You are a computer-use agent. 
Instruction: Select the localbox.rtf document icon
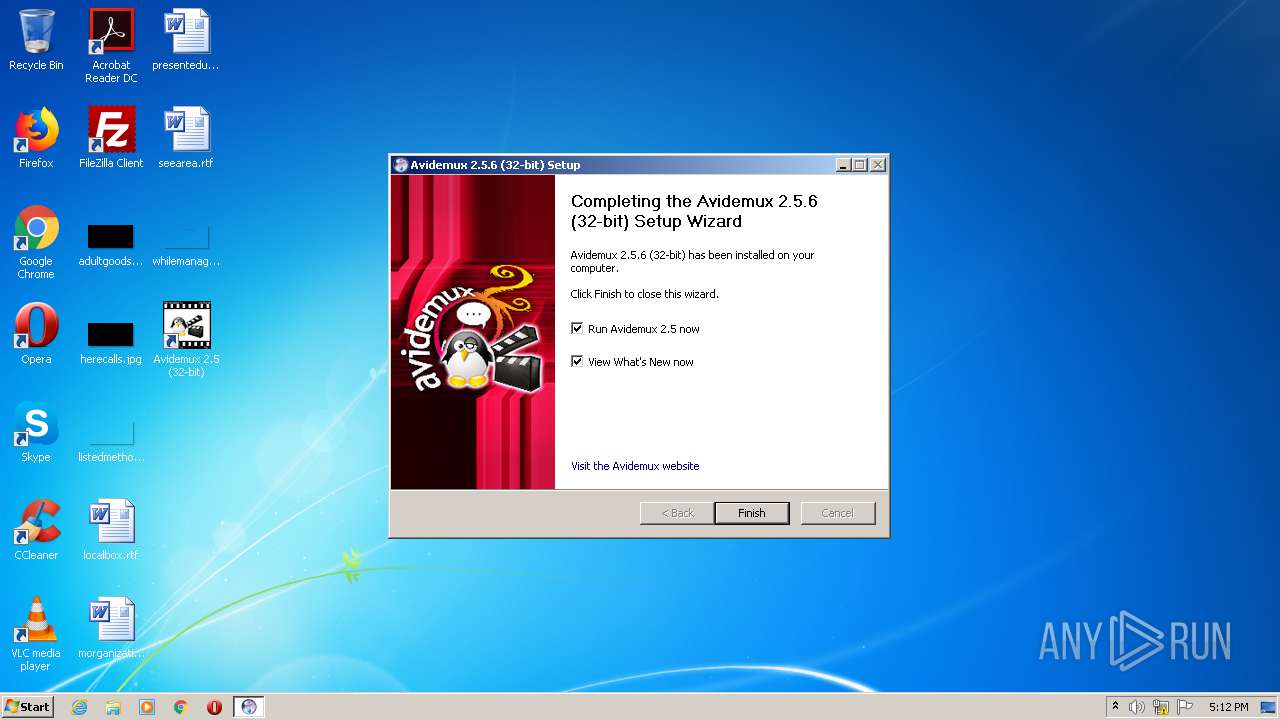coord(111,530)
